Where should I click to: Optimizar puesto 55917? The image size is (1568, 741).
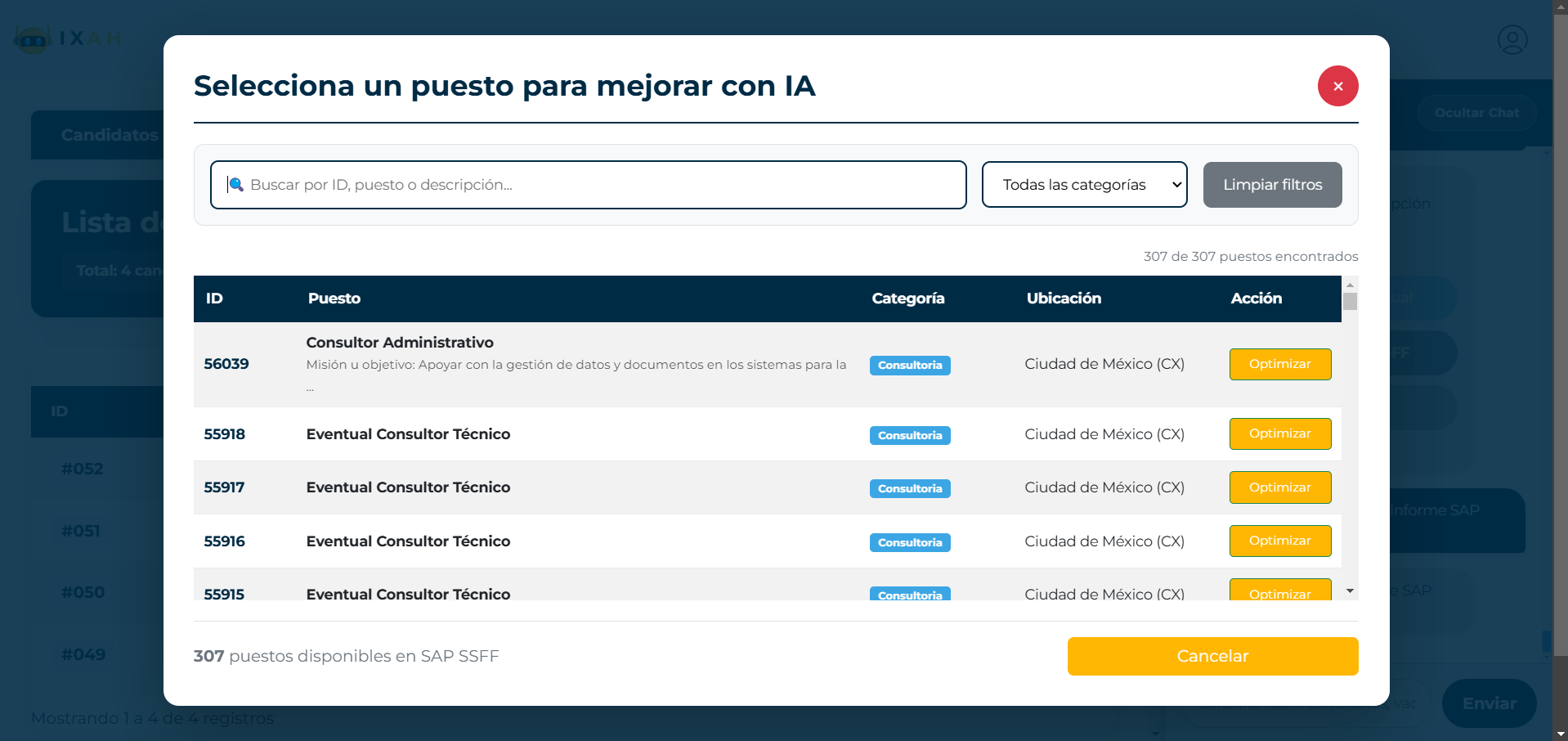coord(1279,487)
